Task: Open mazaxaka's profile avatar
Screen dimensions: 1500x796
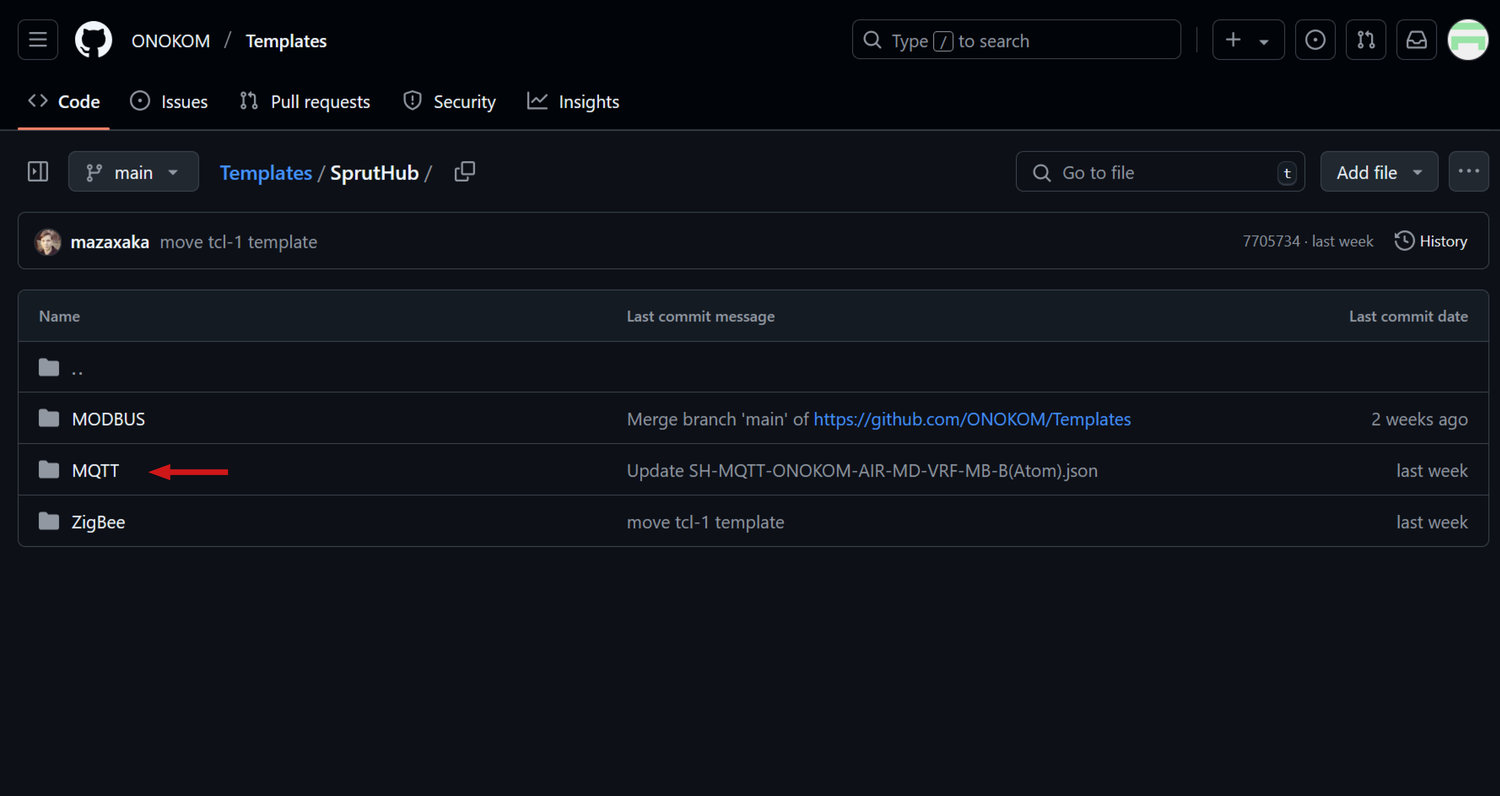Action: (48, 241)
